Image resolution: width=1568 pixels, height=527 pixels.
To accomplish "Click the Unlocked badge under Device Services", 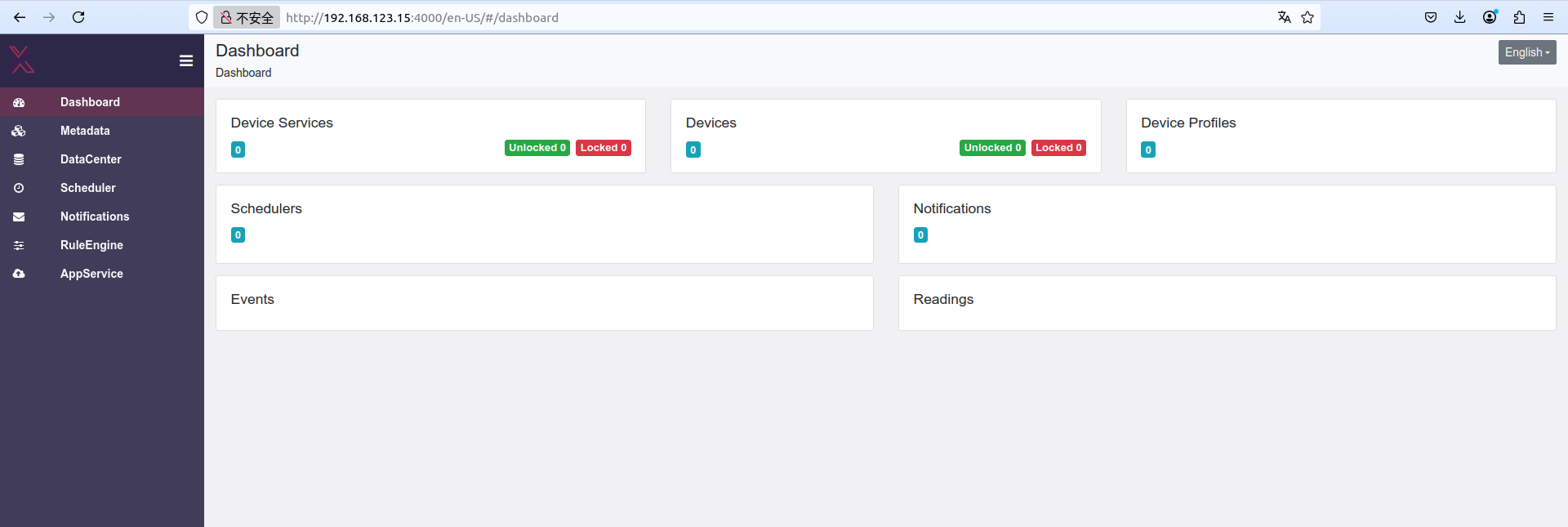I will 537,148.
